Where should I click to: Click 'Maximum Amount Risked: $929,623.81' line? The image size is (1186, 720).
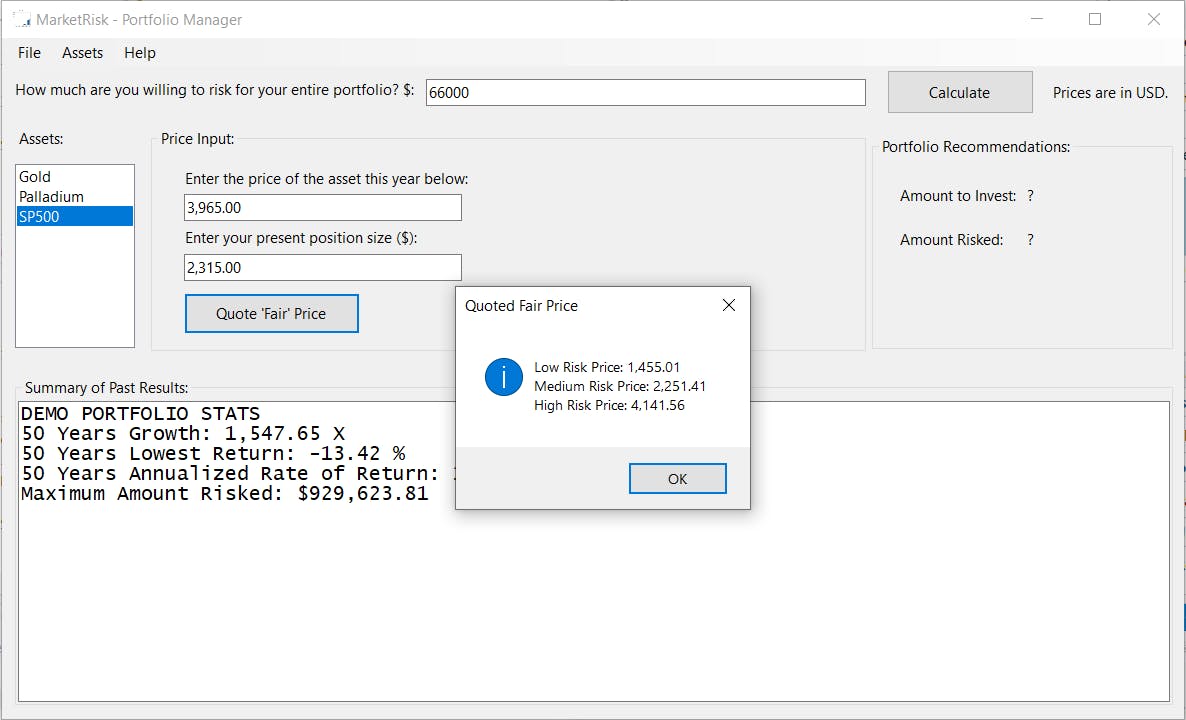click(x=225, y=494)
